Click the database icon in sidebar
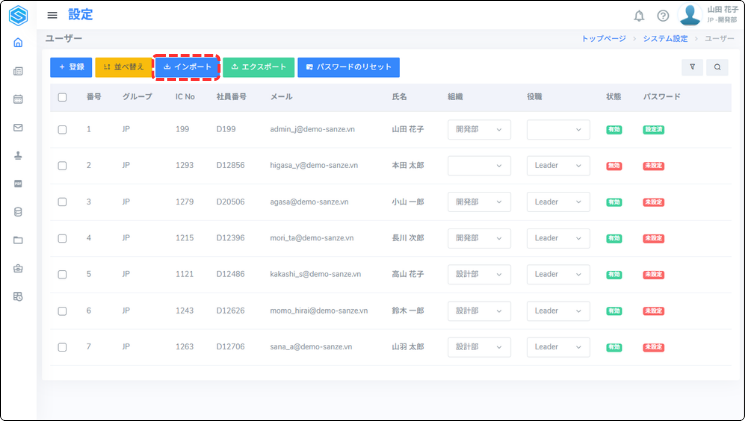 (18, 212)
